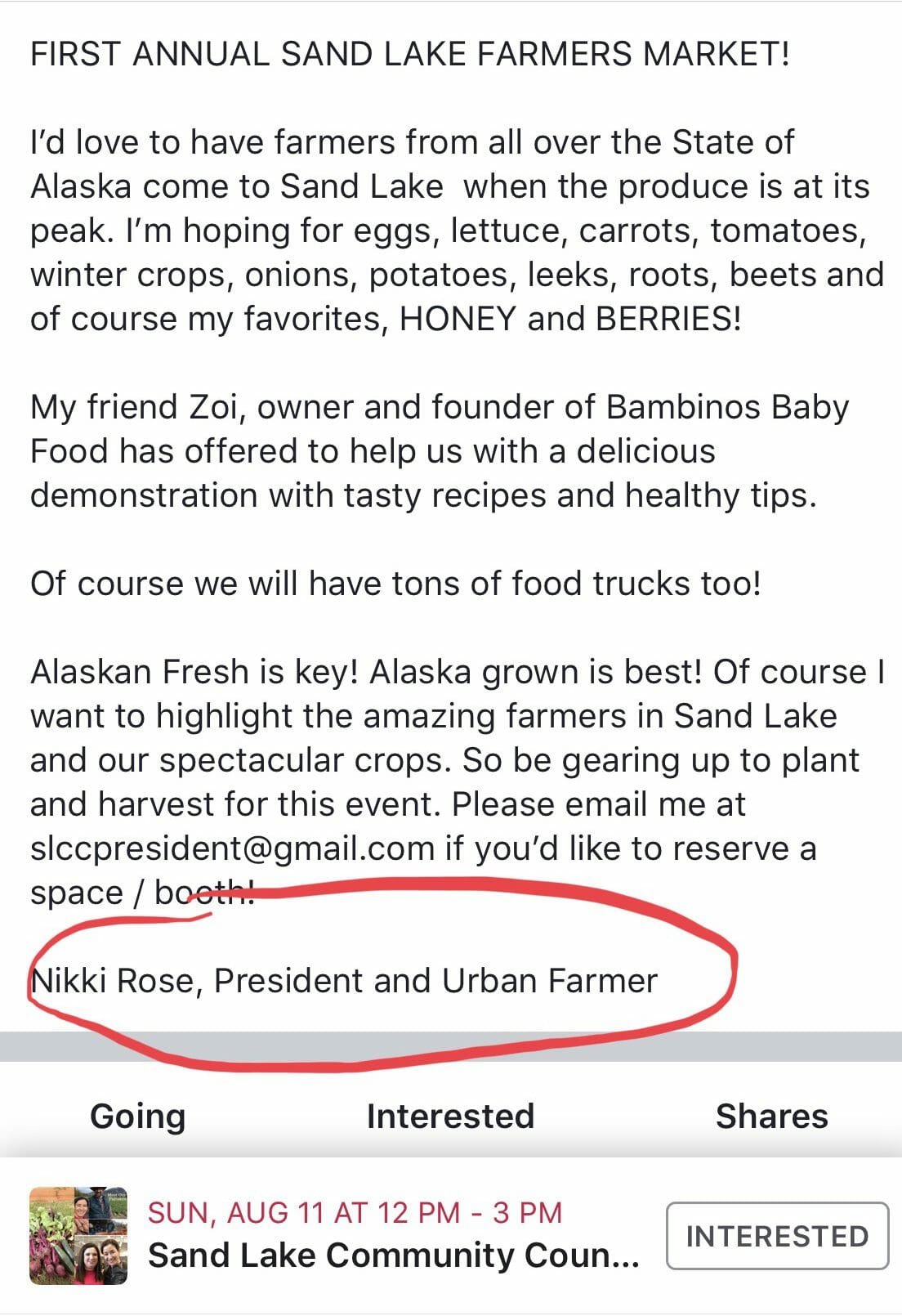Tap the gray divider bar above tabs
Image resolution: width=902 pixels, height=1316 pixels.
[x=451, y=1046]
